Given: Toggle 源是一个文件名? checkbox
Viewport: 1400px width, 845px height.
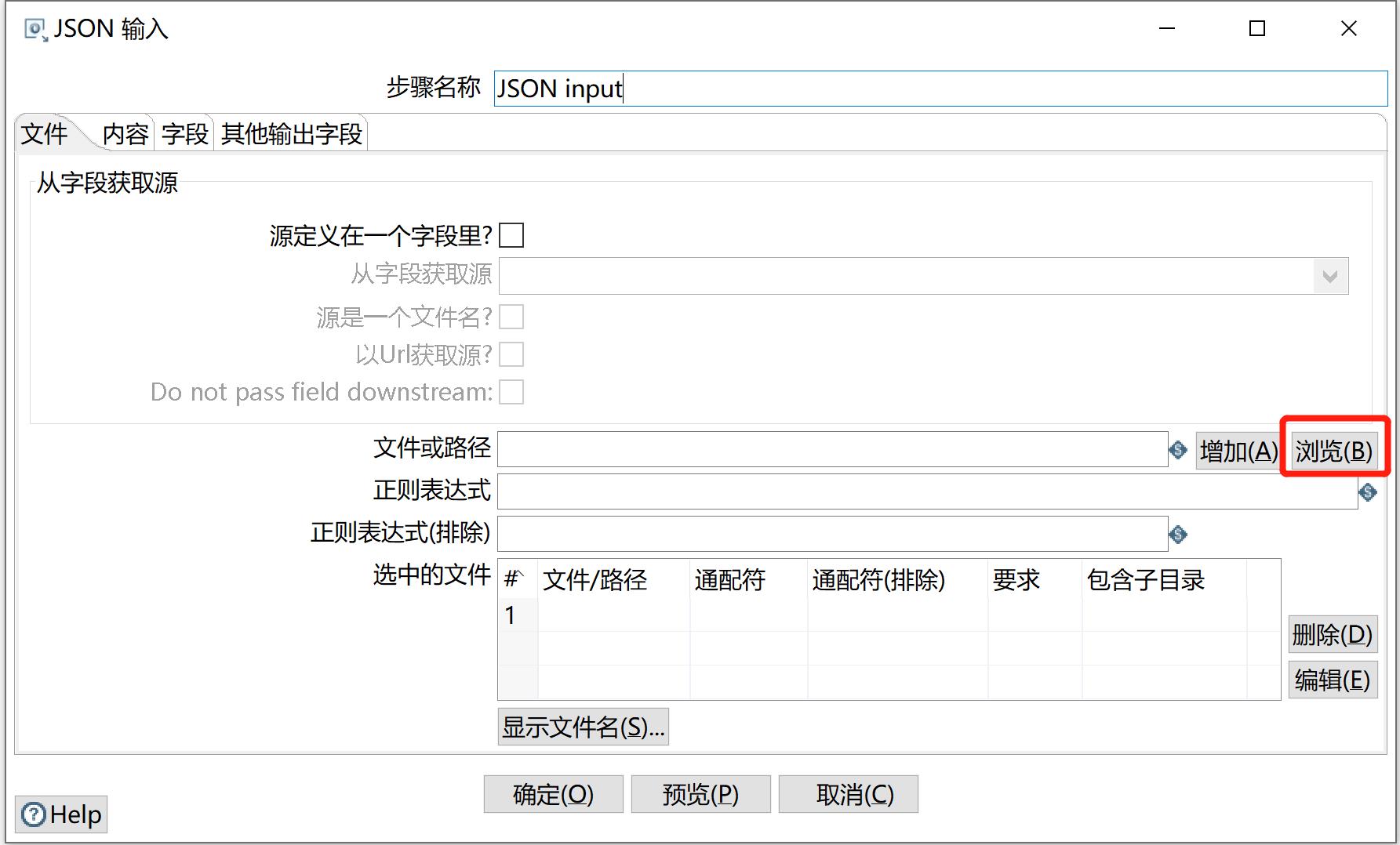Looking at the screenshot, I should click(x=511, y=317).
